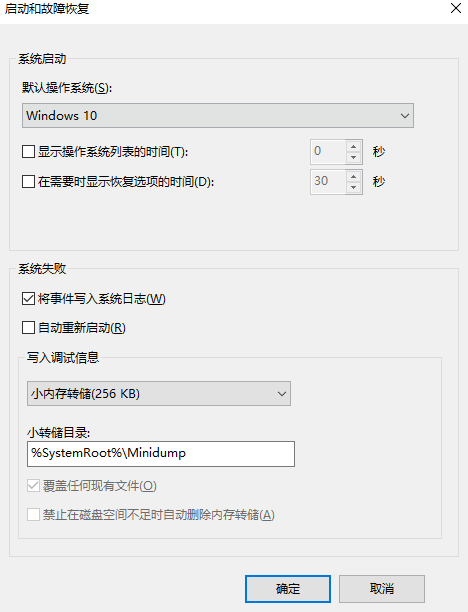Decrease OS list display time spinner down arrow
The width and height of the screenshot is (468, 612).
pyautogui.click(x=354, y=157)
